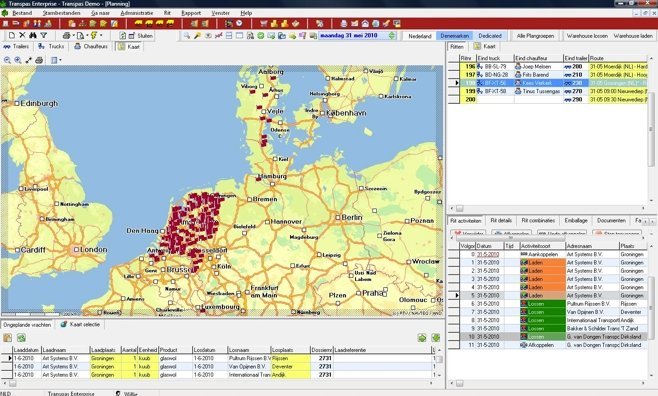This screenshot has height=396, width=658.
Task: Toggle the Denemarken plan group
Action: click(454, 36)
